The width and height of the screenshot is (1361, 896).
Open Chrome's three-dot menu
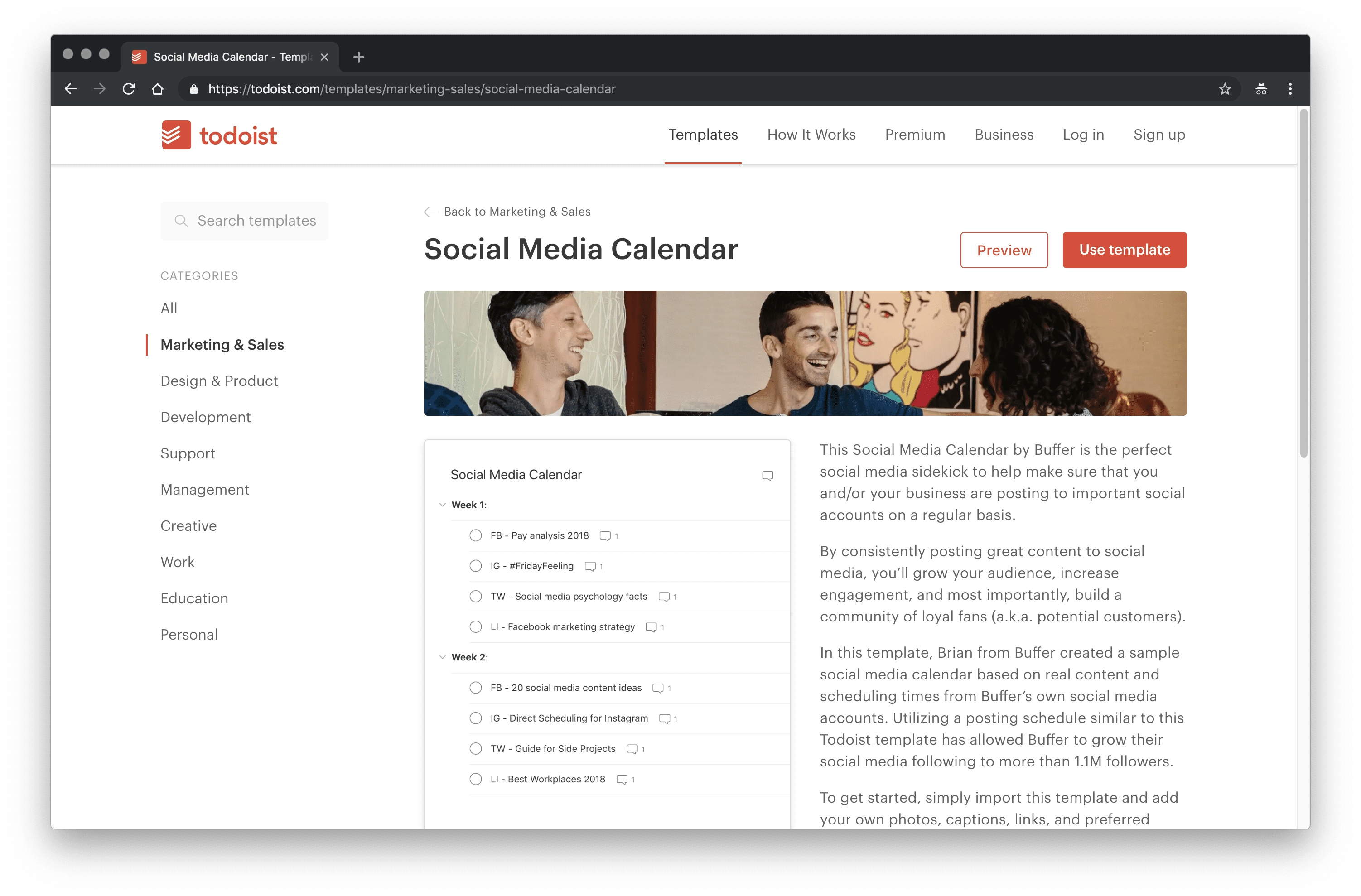coord(1290,89)
